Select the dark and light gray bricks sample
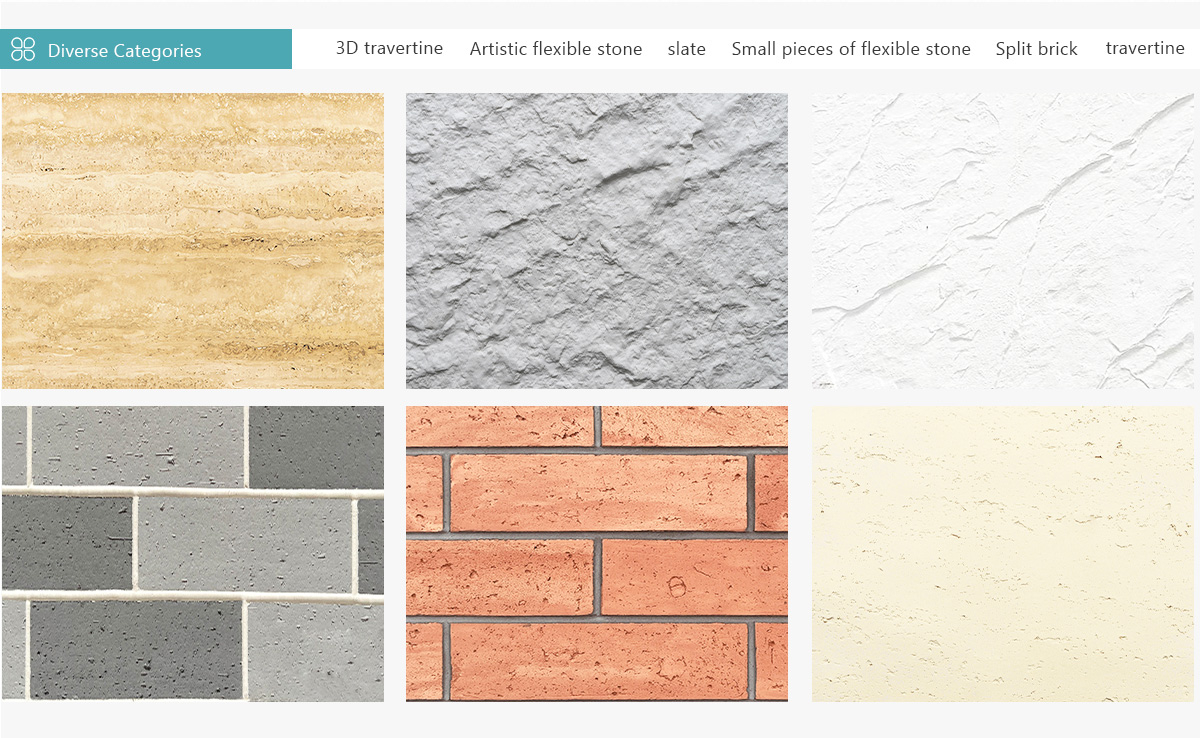The width and height of the screenshot is (1200, 738). tap(193, 553)
